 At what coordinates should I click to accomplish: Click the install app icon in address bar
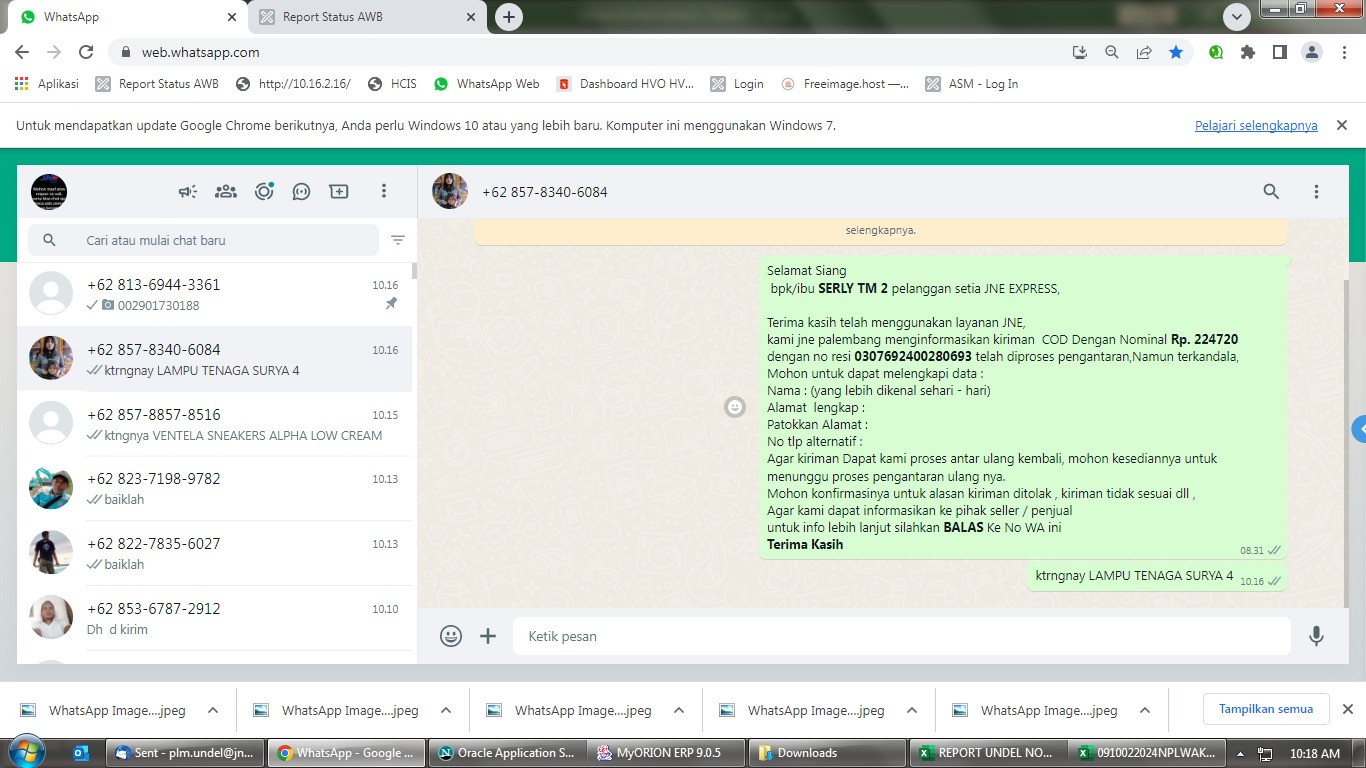(x=1079, y=52)
